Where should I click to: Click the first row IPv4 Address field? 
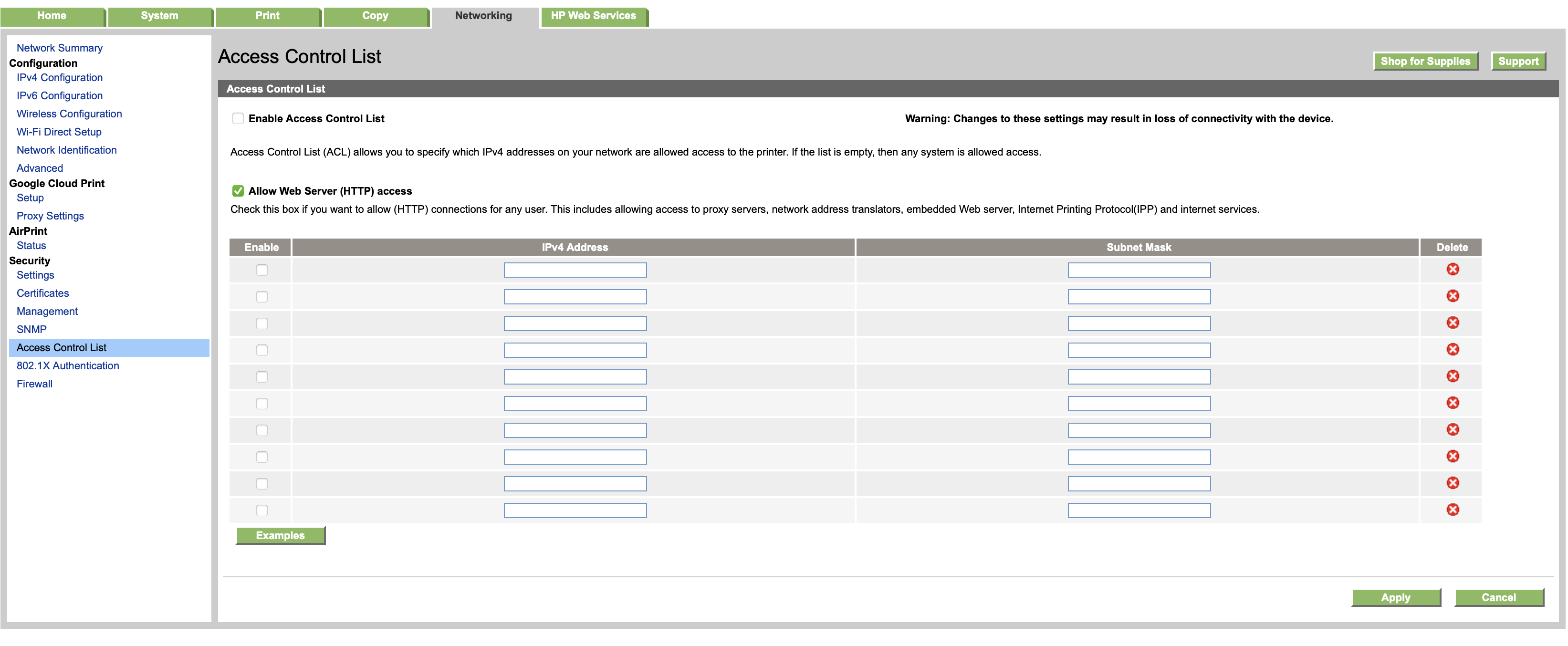575,270
